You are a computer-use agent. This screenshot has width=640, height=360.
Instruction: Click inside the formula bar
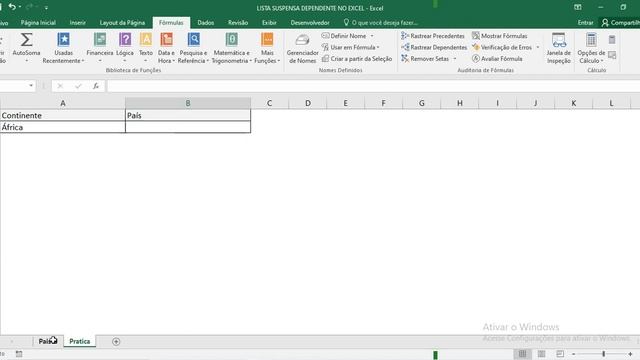373,86
